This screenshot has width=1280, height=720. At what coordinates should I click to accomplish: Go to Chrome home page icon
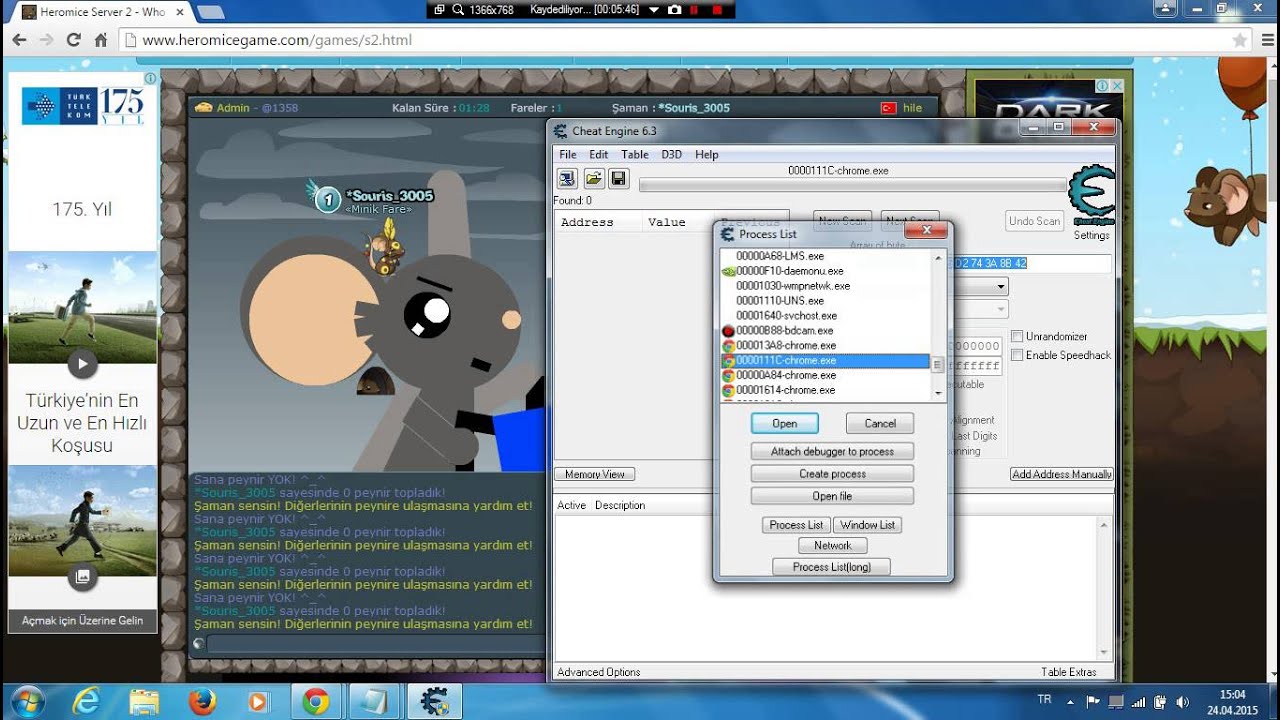pyautogui.click(x=100, y=40)
